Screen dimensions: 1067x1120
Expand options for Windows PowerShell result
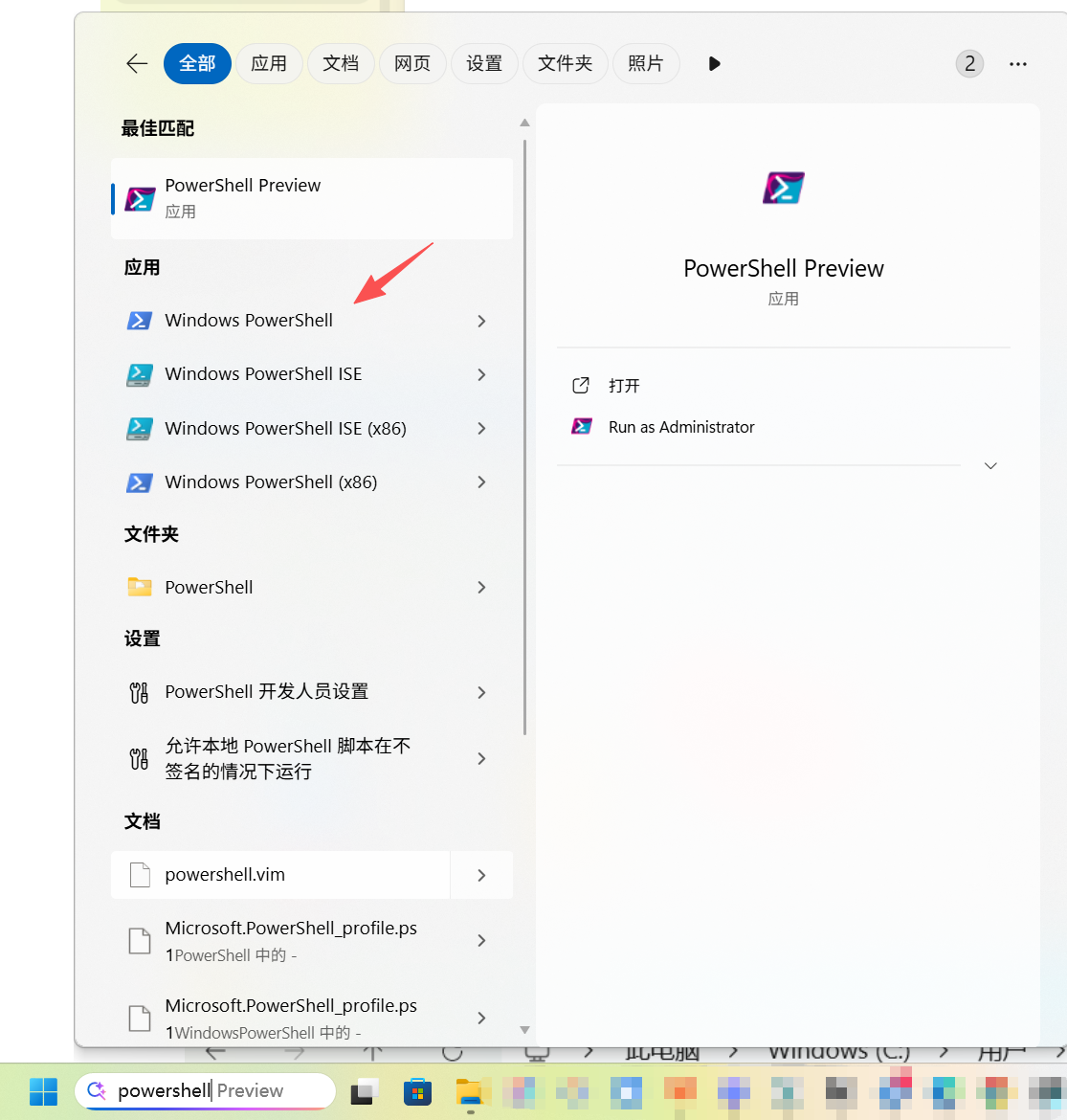(482, 322)
